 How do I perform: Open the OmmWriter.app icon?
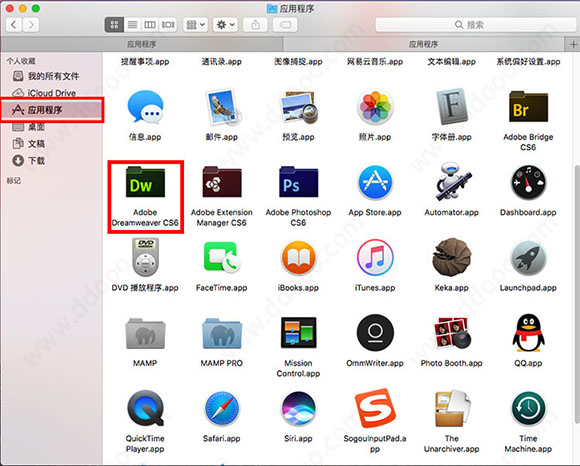(375, 333)
